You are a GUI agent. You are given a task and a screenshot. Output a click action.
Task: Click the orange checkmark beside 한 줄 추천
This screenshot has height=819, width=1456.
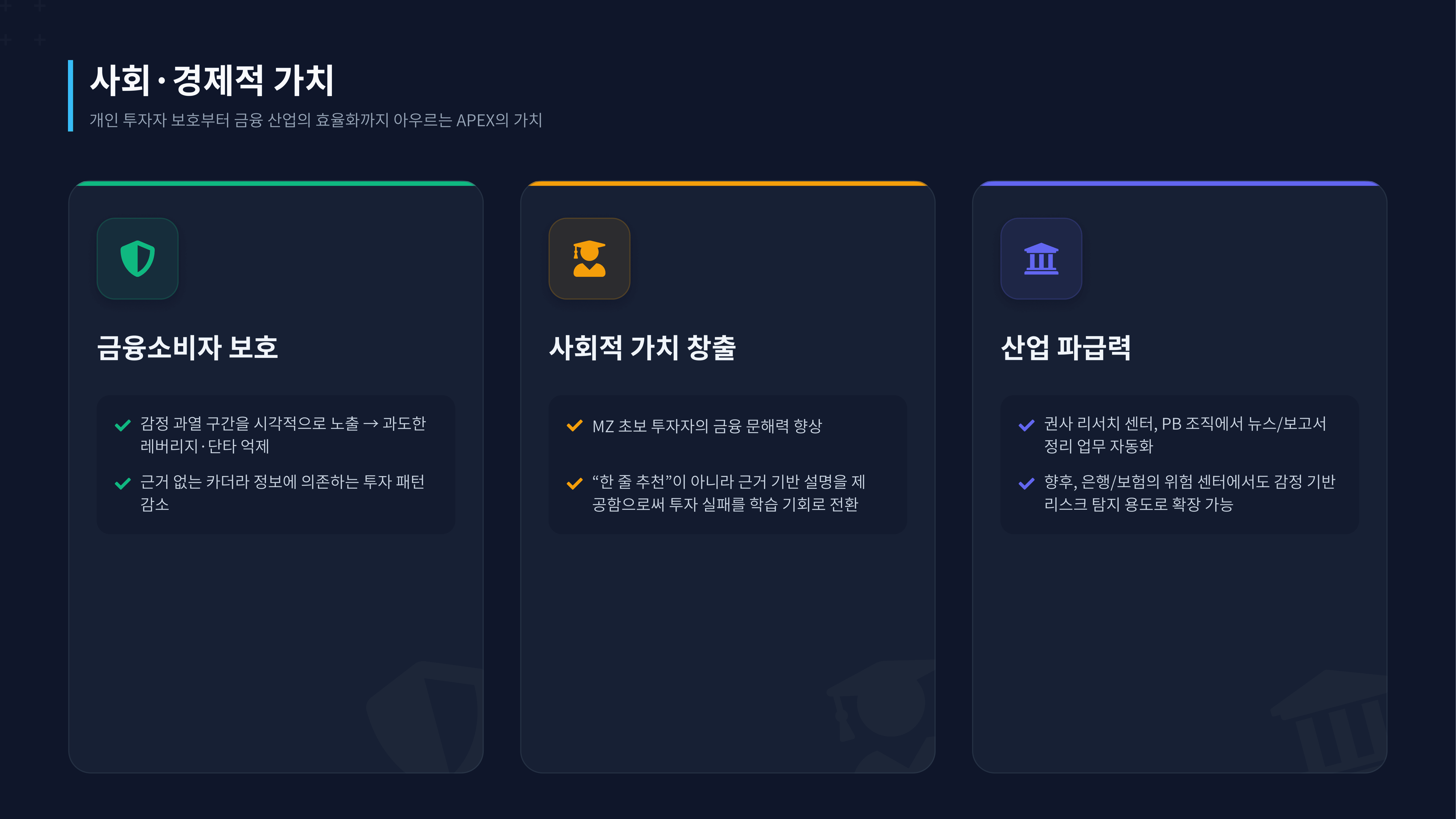[574, 483]
